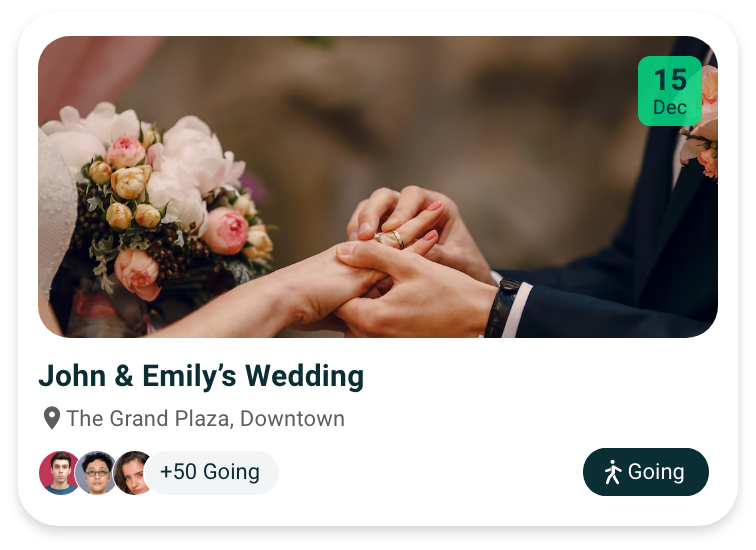Screen dimensions: 756x550
Task: Open the +50 Going attendee list chip
Action: click(211, 472)
